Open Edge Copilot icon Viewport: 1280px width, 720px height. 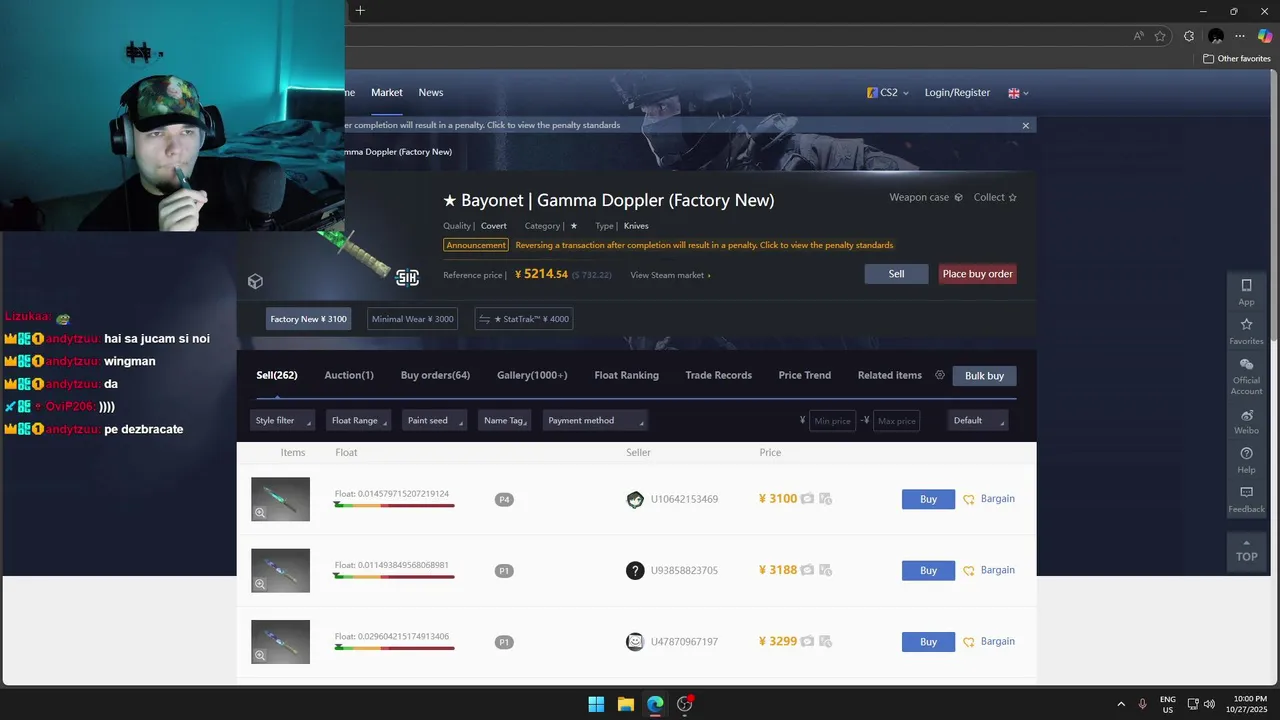pyautogui.click(x=1265, y=36)
